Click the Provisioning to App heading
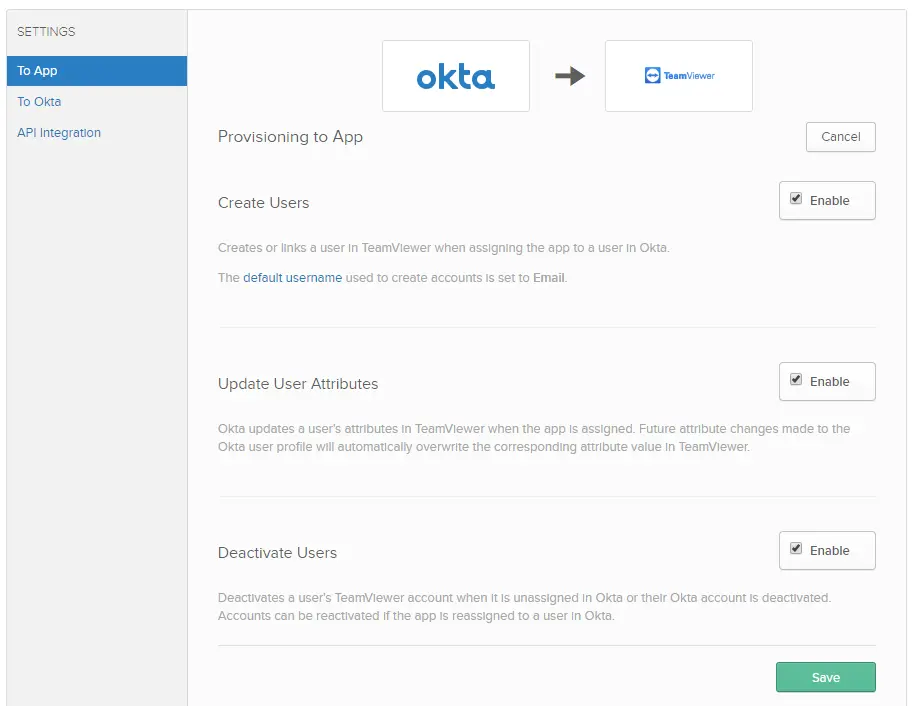This screenshot has height=706, width=924. [x=291, y=137]
